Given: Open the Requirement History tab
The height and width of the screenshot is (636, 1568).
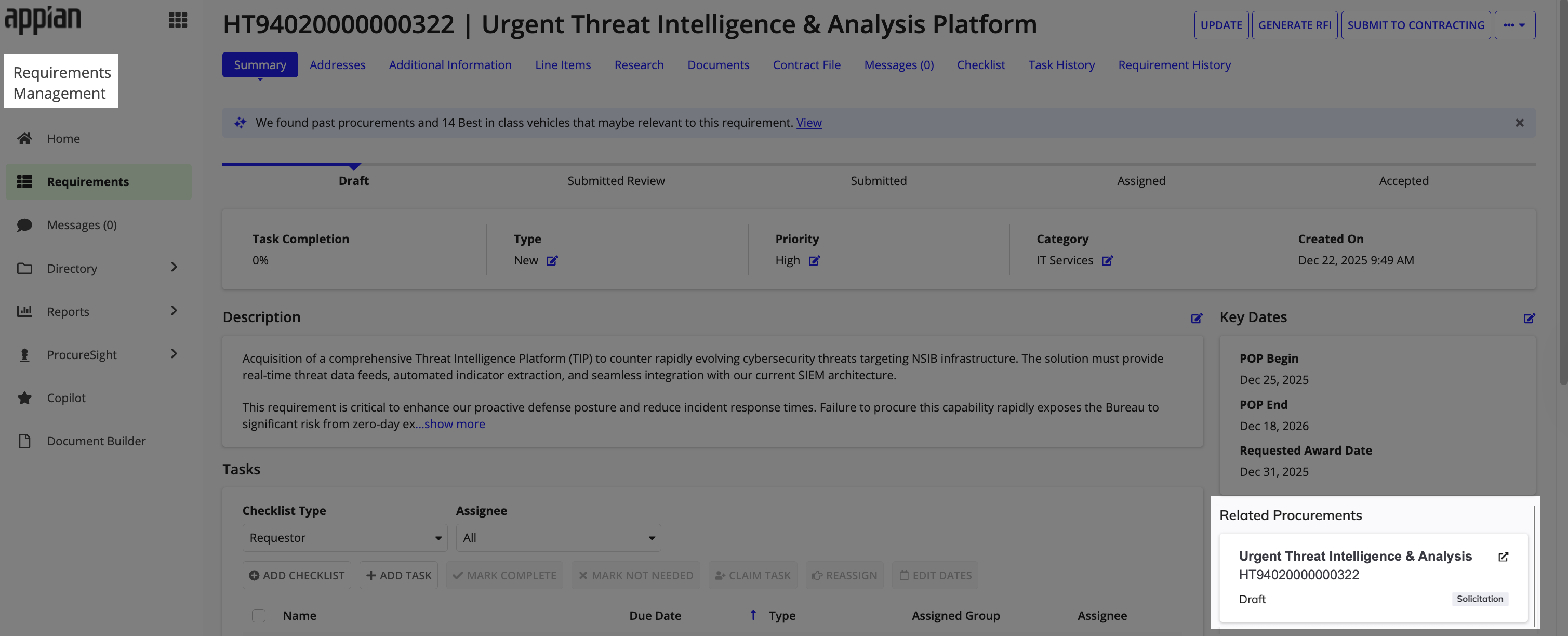Looking at the screenshot, I should 1174,64.
